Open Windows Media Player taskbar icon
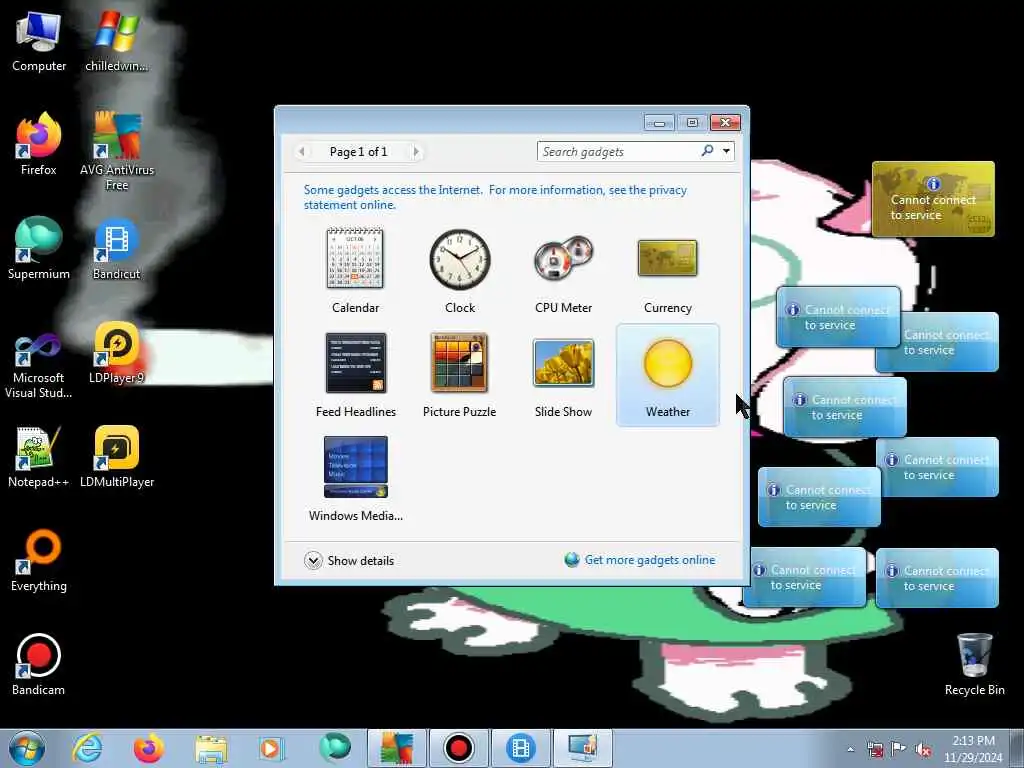 click(x=270, y=748)
